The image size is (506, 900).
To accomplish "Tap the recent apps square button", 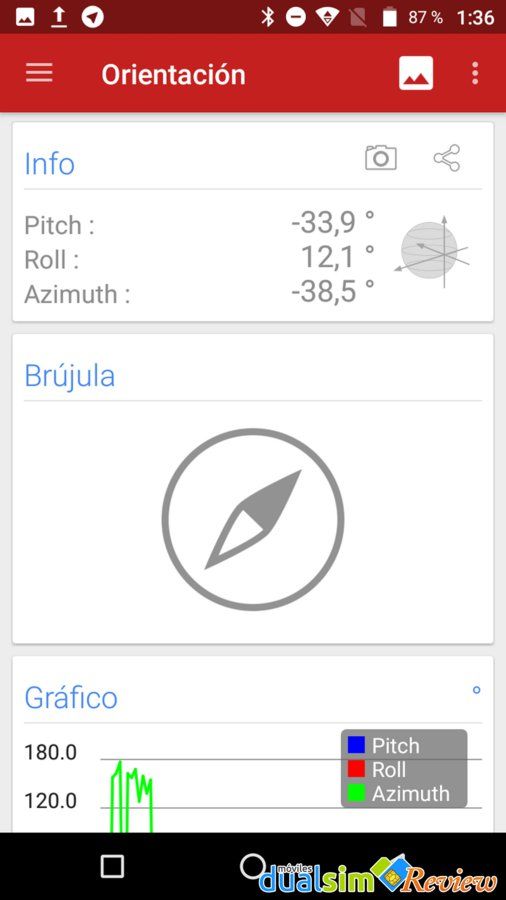I will pyautogui.click(x=112, y=866).
